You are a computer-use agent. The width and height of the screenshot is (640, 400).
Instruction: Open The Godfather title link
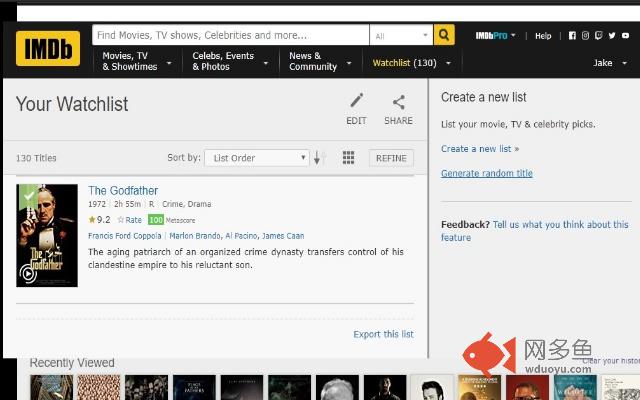pos(123,191)
